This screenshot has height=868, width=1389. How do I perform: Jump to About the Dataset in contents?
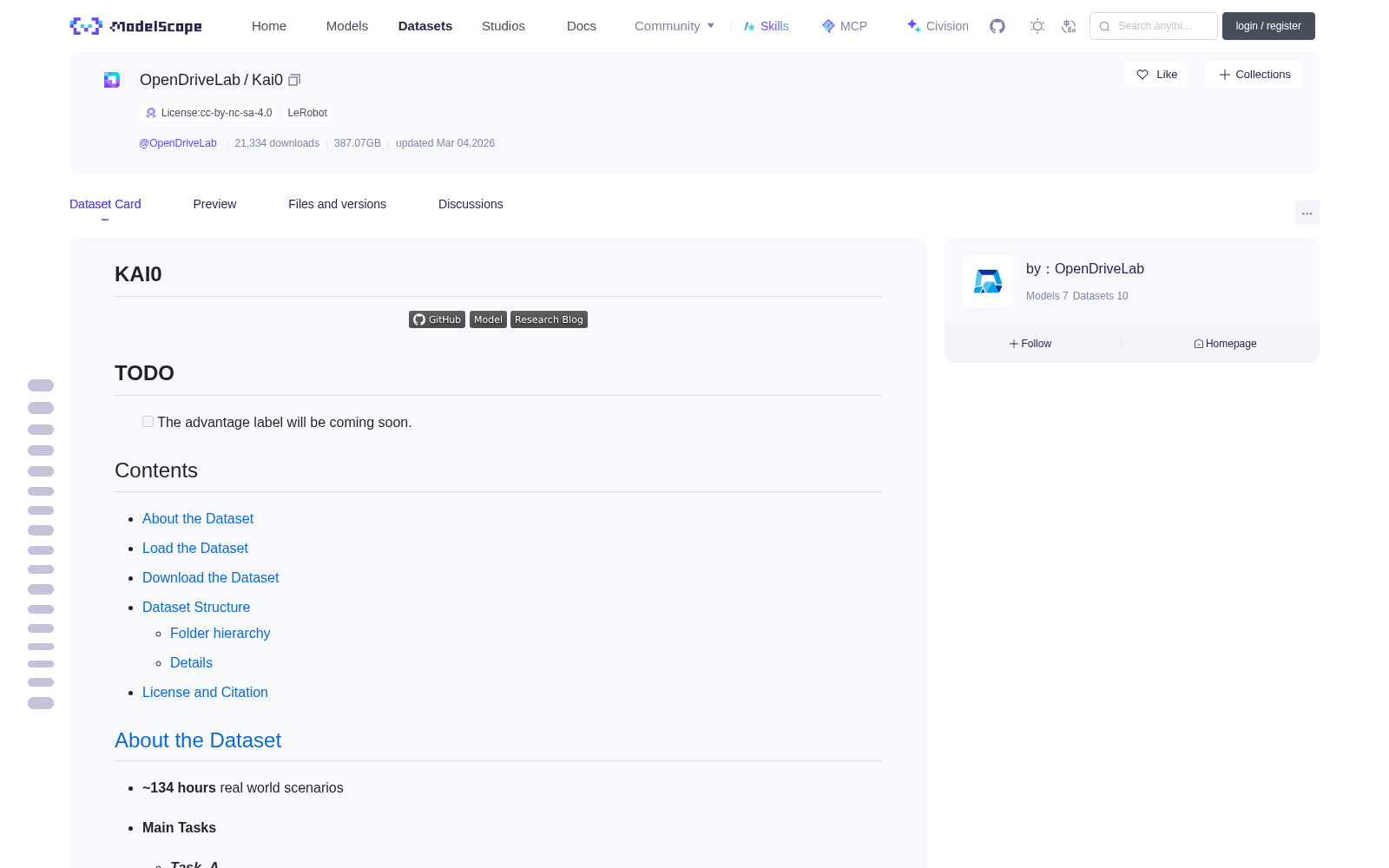click(198, 518)
